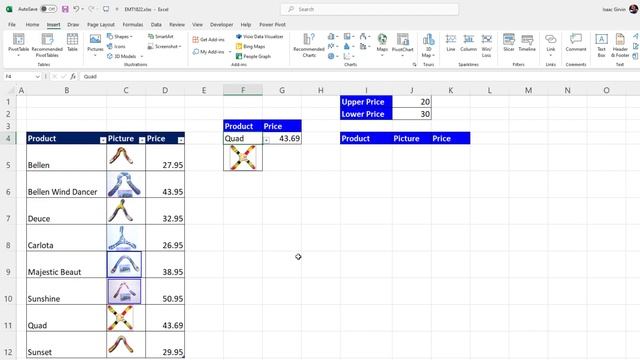Click the Upper Price value 20
Viewport: 640px width, 360px height.
pos(411,102)
